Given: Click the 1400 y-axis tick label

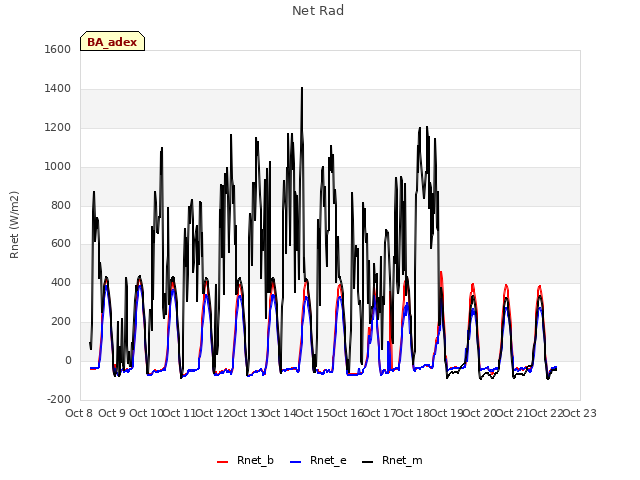Looking at the screenshot, I should 58,89.
